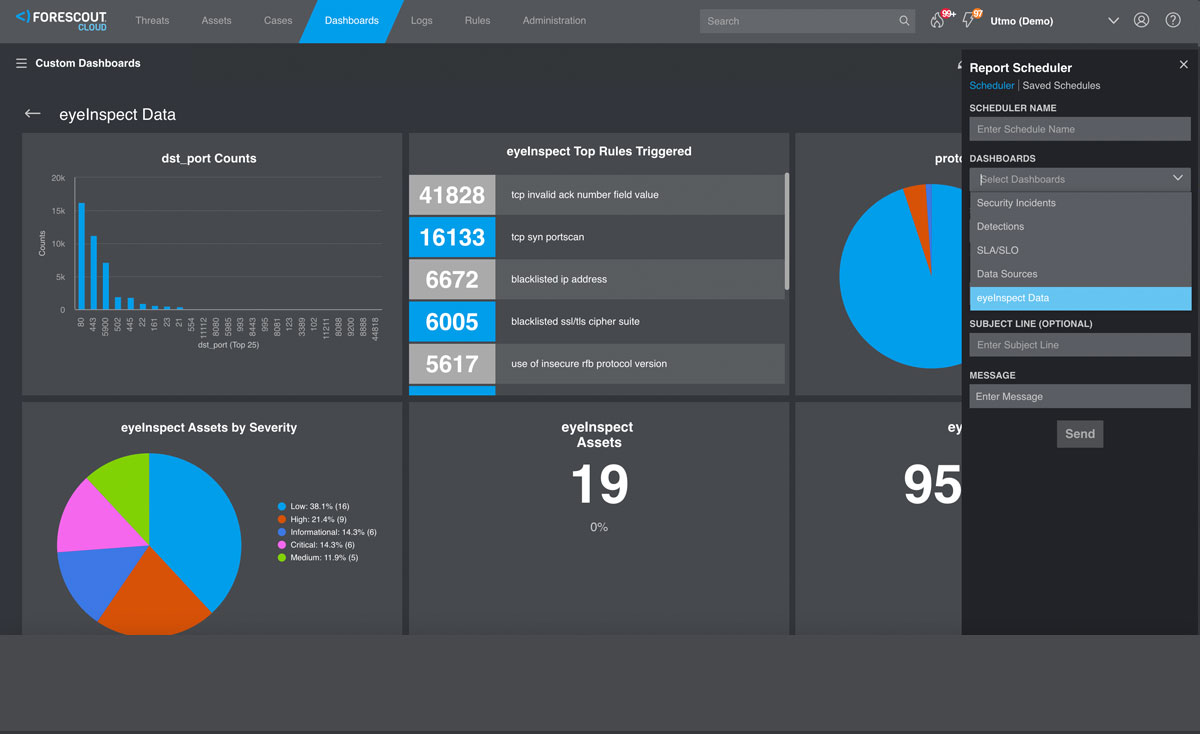The height and width of the screenshot is (734, 1200).
Task: Click the "High: 21.4% (9)" legend label
Action: click(x=319, y=520)
